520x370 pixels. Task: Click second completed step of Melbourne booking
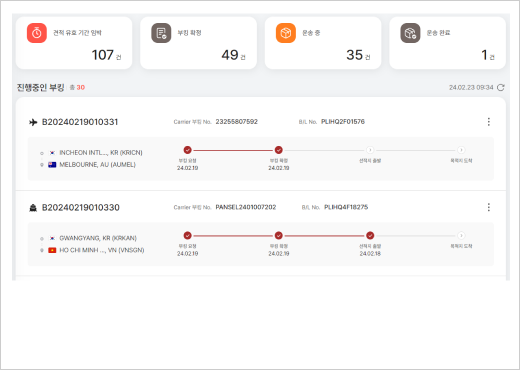[279, 150]
